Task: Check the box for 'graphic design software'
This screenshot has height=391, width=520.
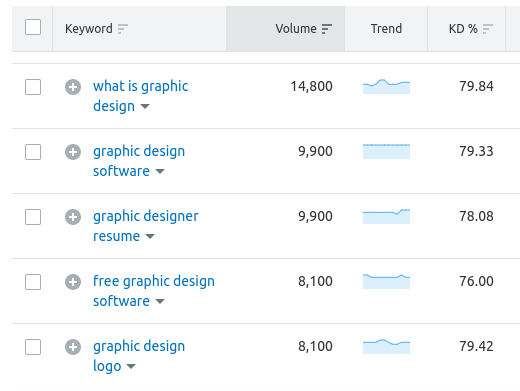Action: 33,152
